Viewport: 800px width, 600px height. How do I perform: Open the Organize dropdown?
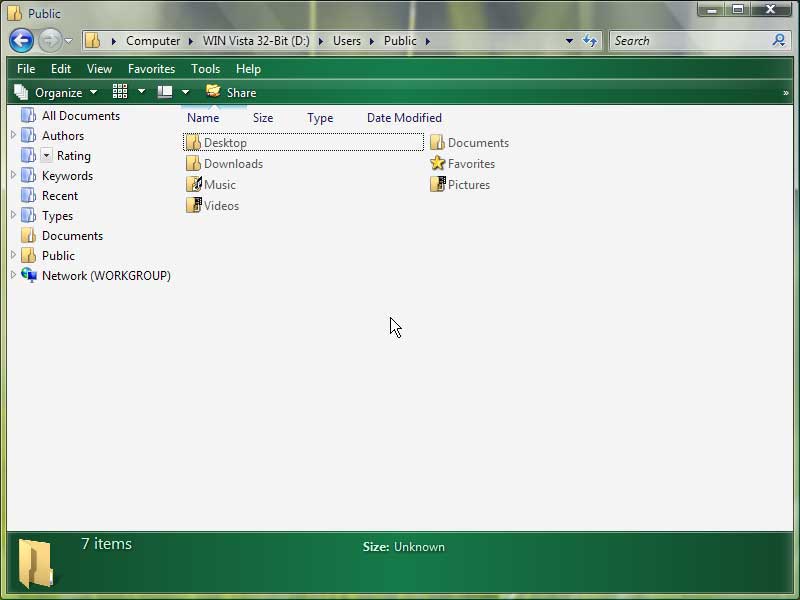[56, 92]
